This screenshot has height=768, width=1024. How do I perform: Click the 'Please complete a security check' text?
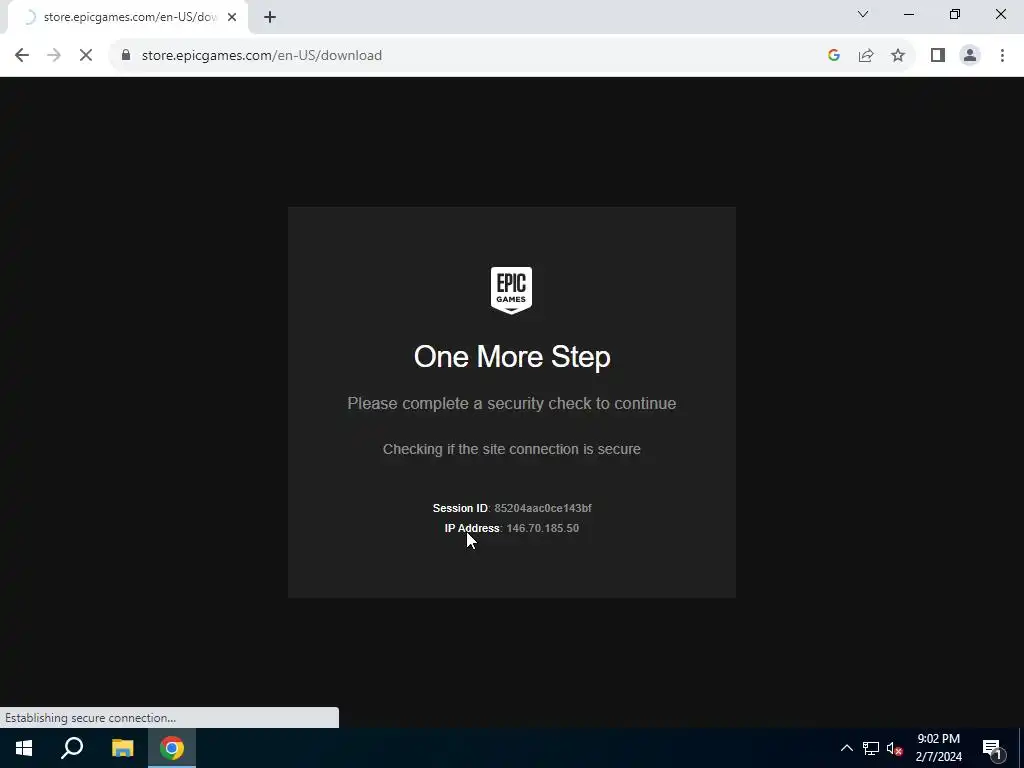(x=512, y=403)
